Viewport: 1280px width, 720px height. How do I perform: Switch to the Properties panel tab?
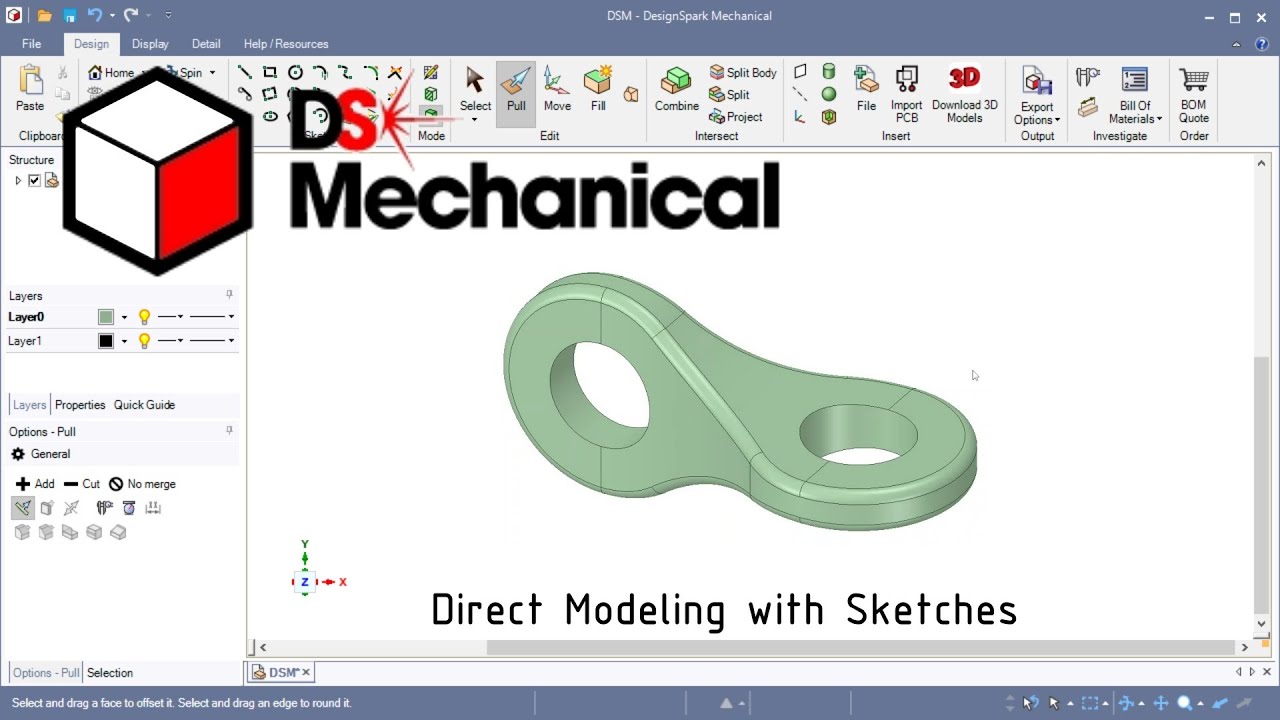click(80, 405)
